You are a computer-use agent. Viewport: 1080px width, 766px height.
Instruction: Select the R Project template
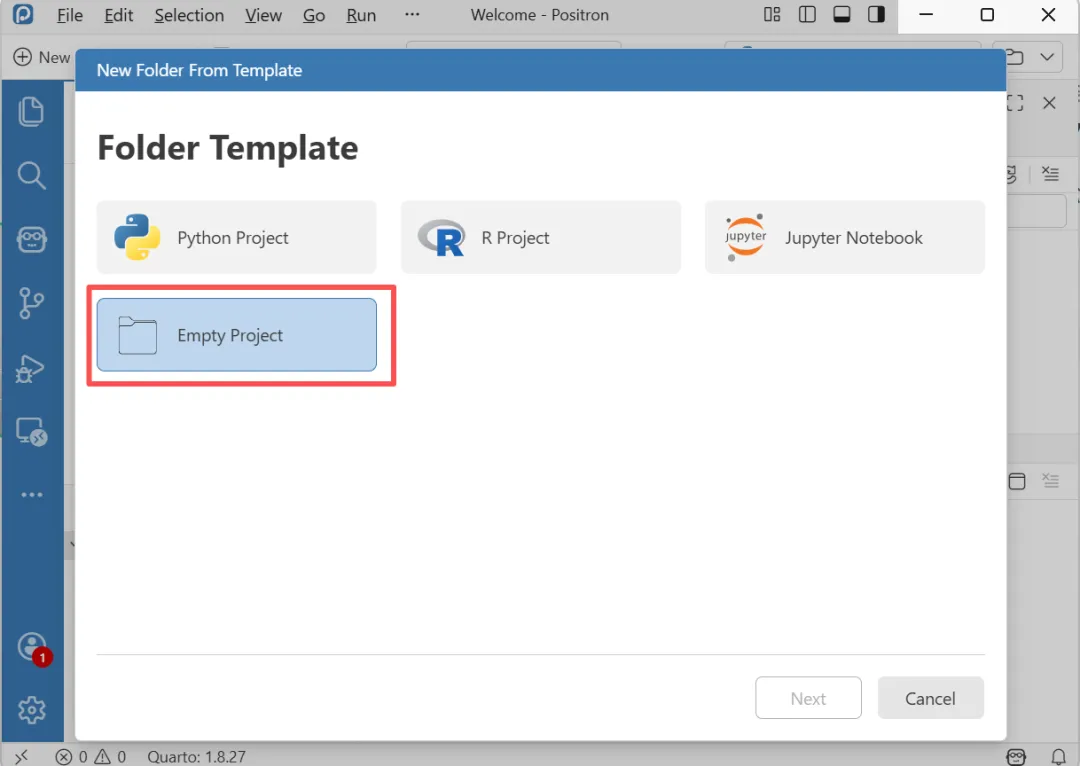(x=541, y=238)
